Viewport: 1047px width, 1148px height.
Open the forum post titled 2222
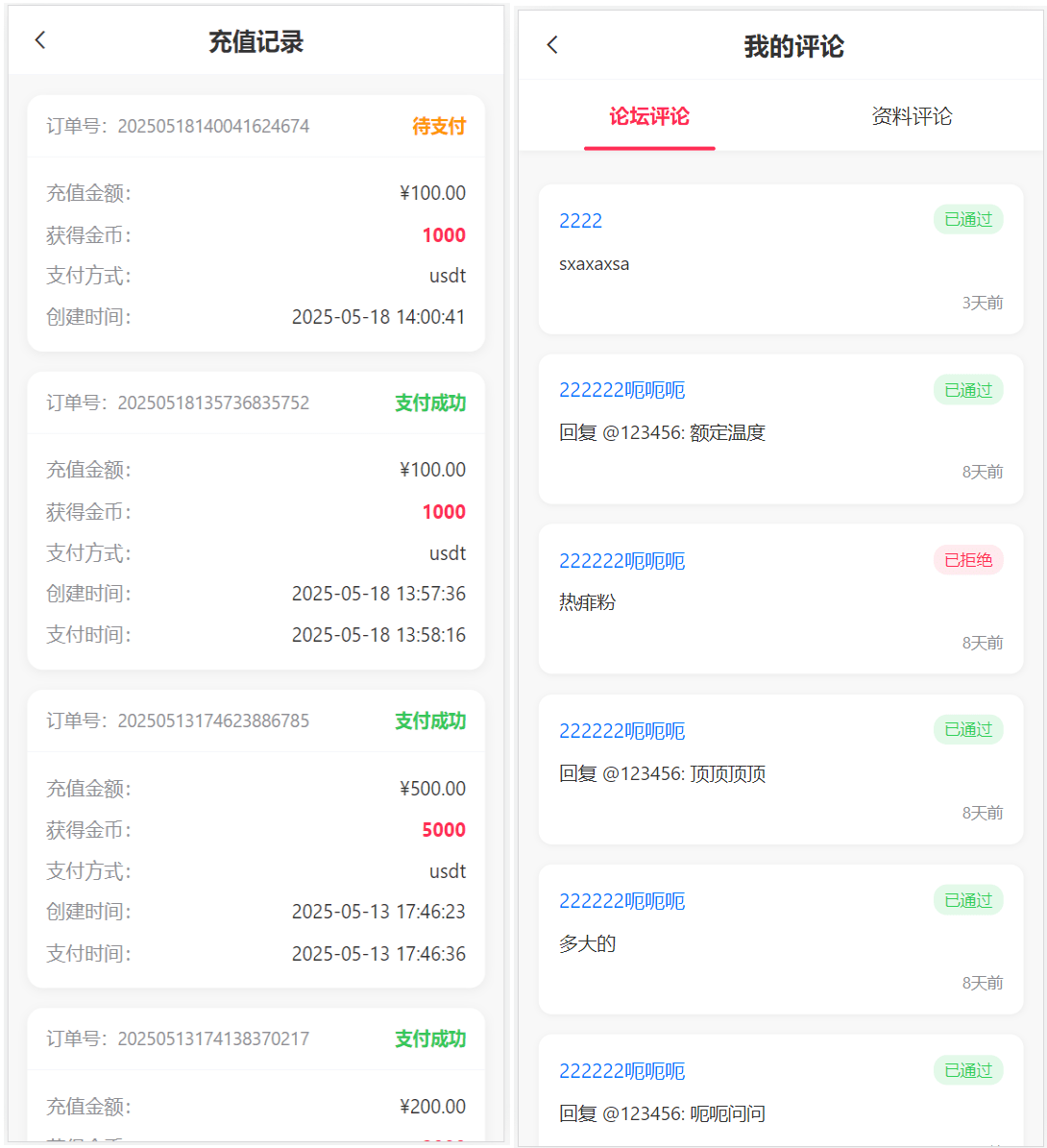(580, 220)
